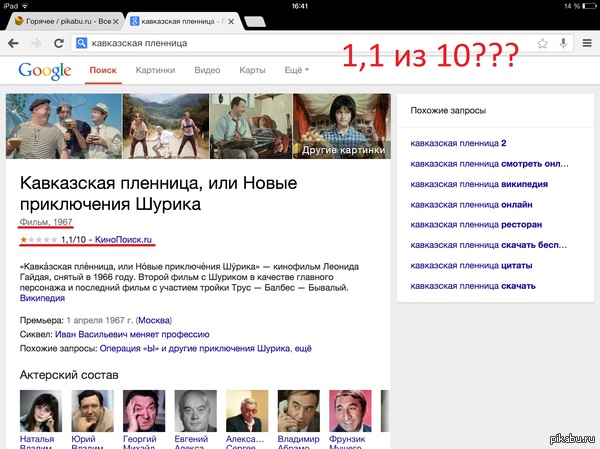Tap the battery indicator in status bar

(590, 6)
